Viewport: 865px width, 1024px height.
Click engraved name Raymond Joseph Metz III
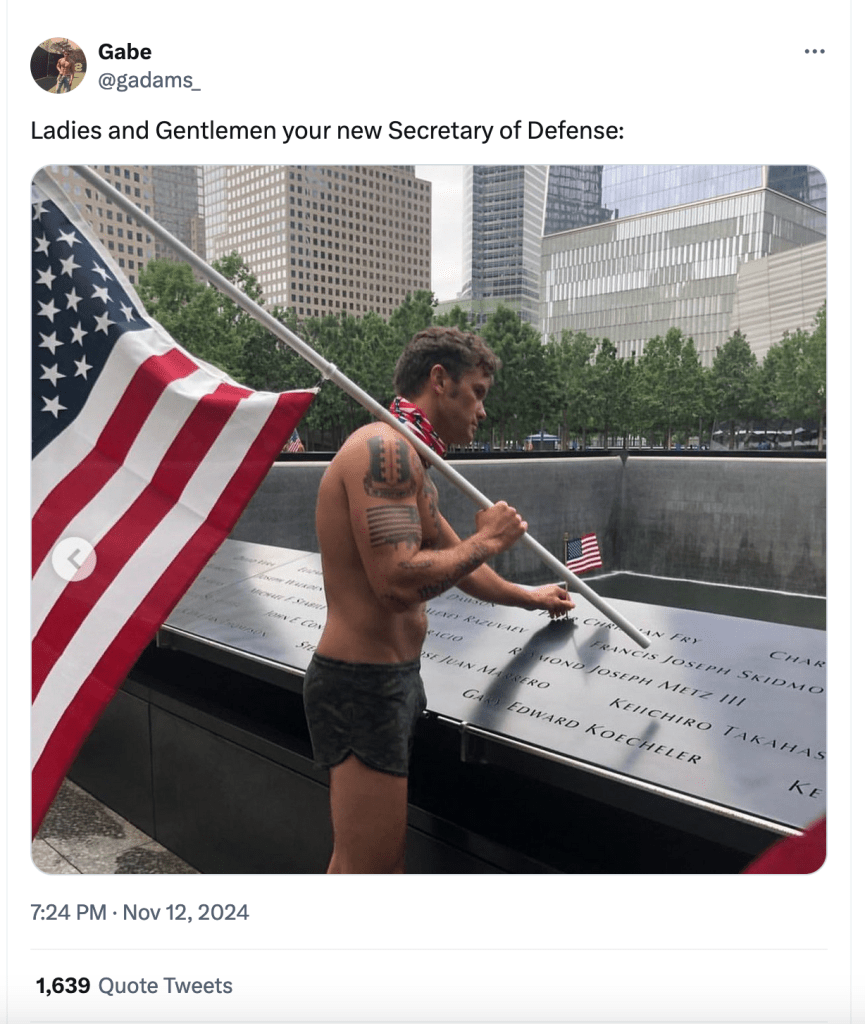(x=627, y=675)
